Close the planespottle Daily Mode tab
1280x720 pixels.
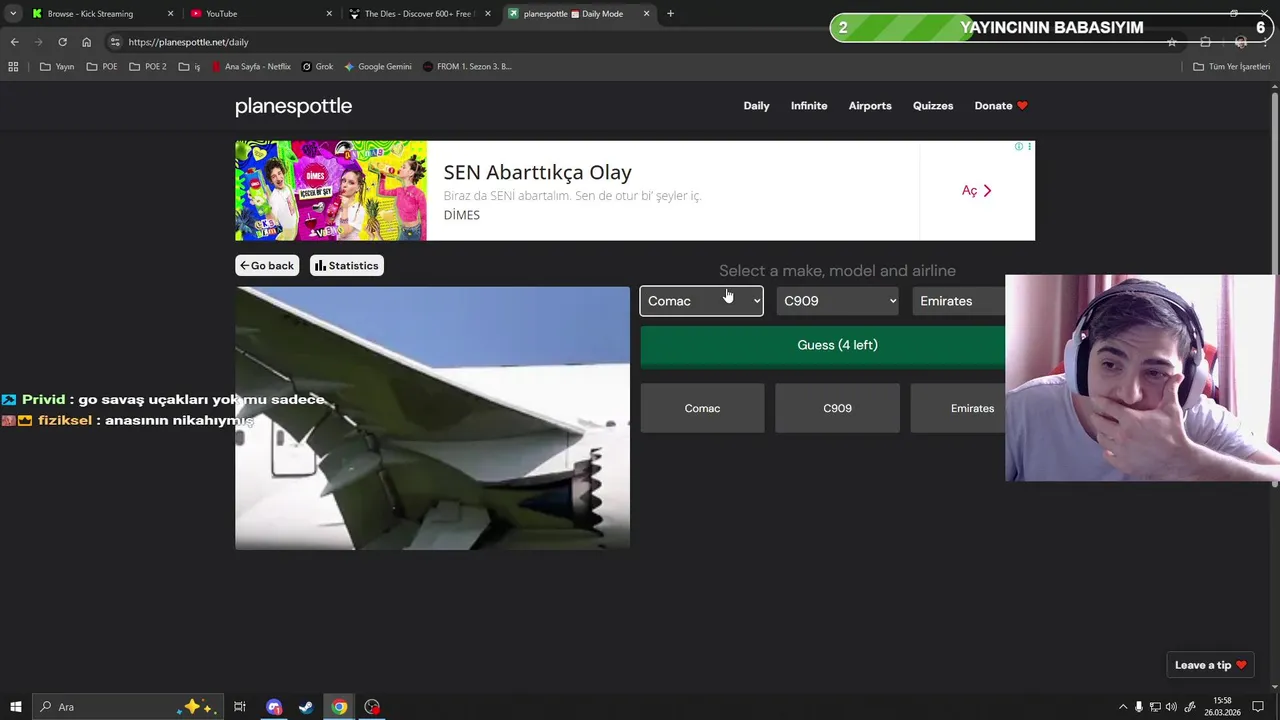click(646, 14)
